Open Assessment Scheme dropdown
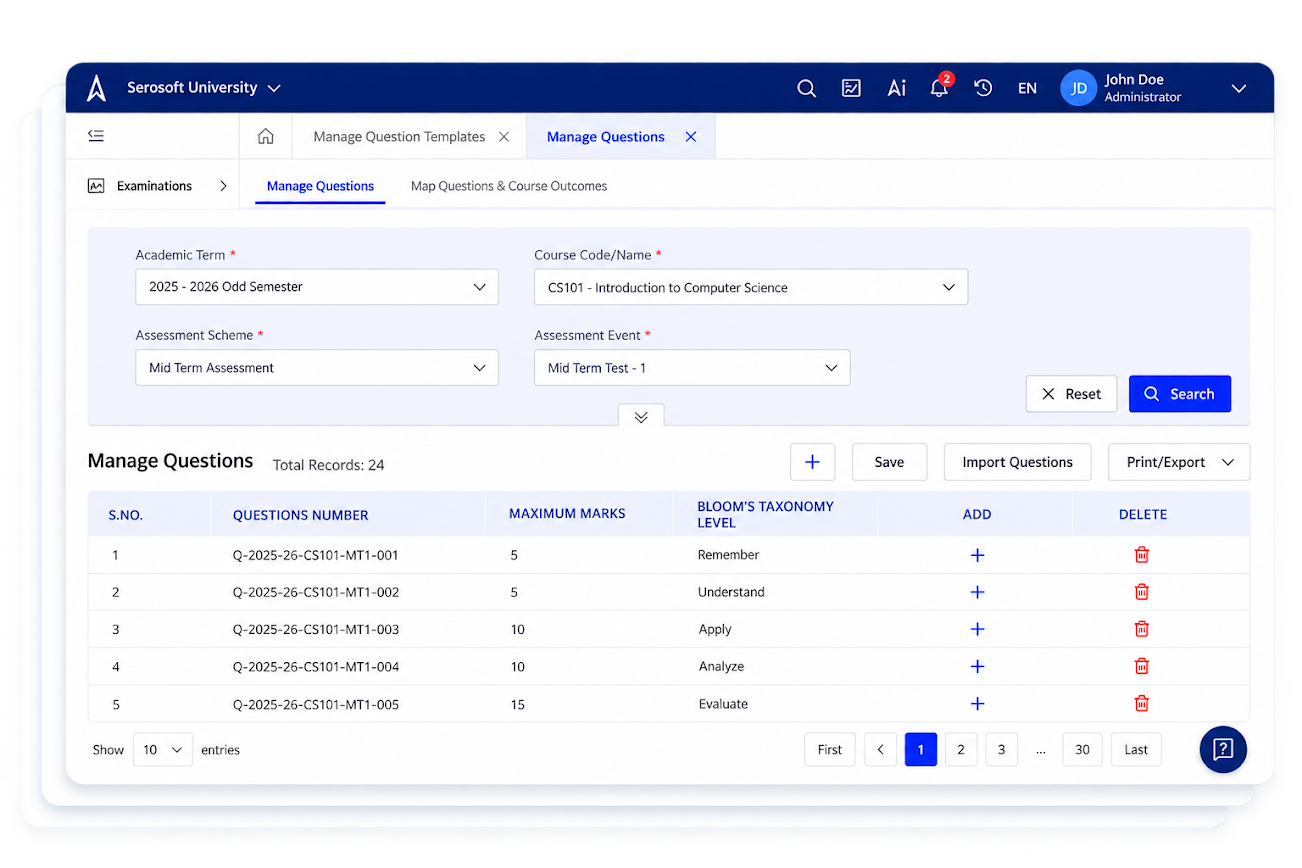1302x868 pixels. tap(317, 368)
